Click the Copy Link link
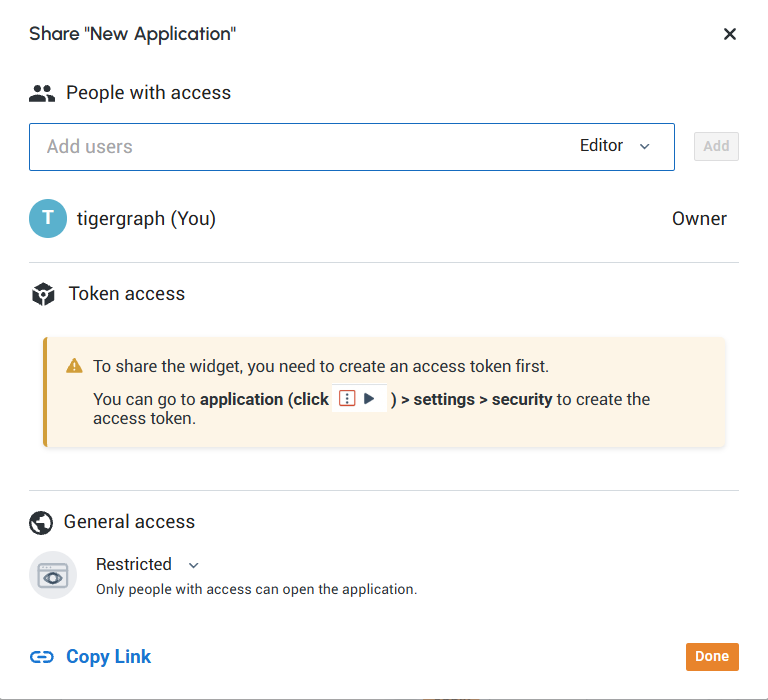 click(108, 656)
